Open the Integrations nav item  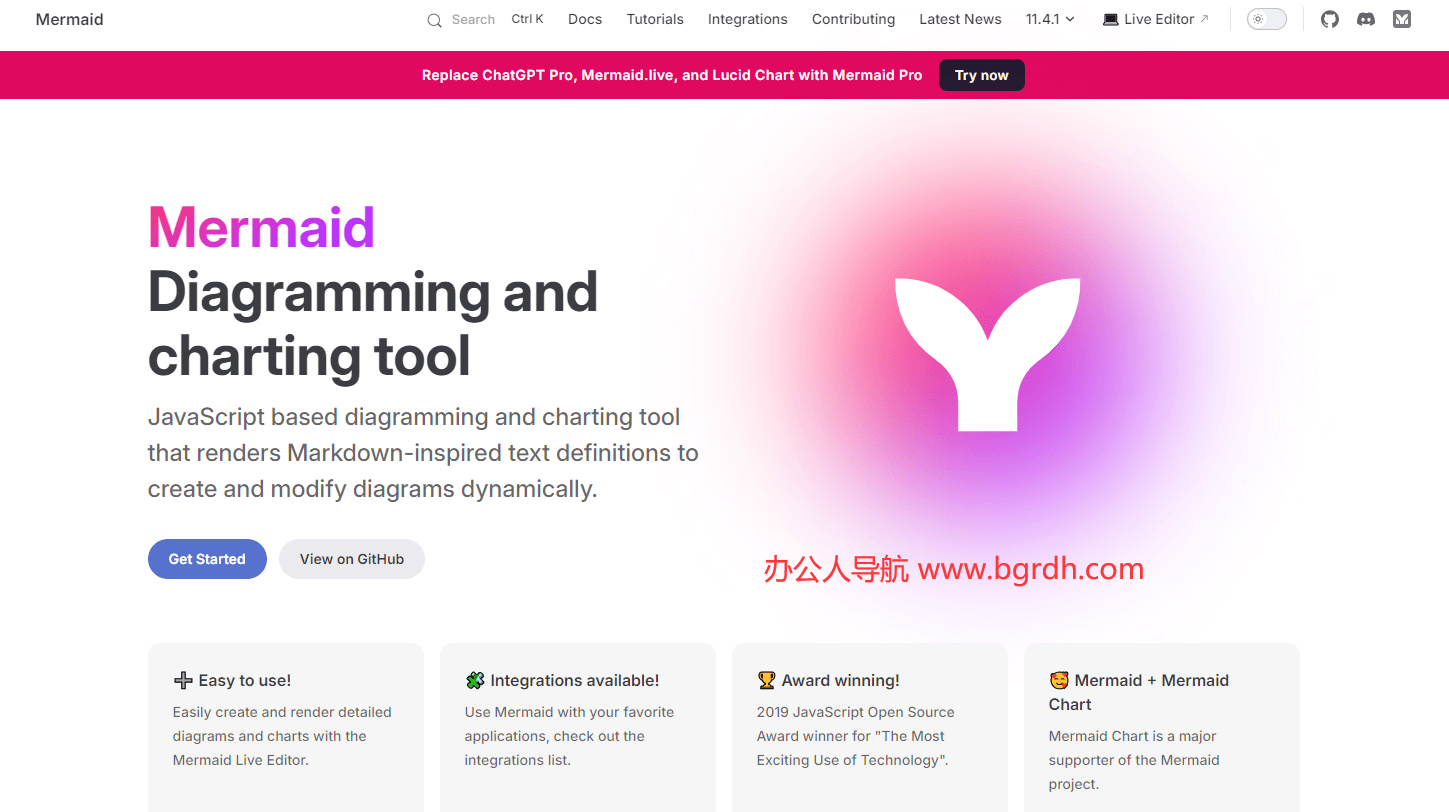(x=747, y=19)
